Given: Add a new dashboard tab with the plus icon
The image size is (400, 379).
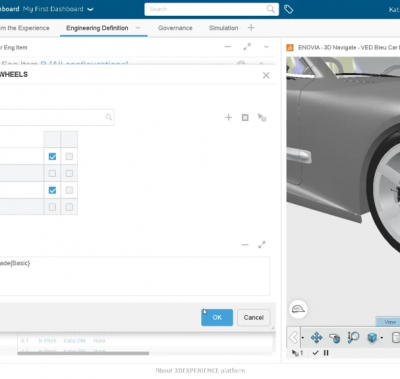Looking at the screenshot, I should tap(251, 28).
